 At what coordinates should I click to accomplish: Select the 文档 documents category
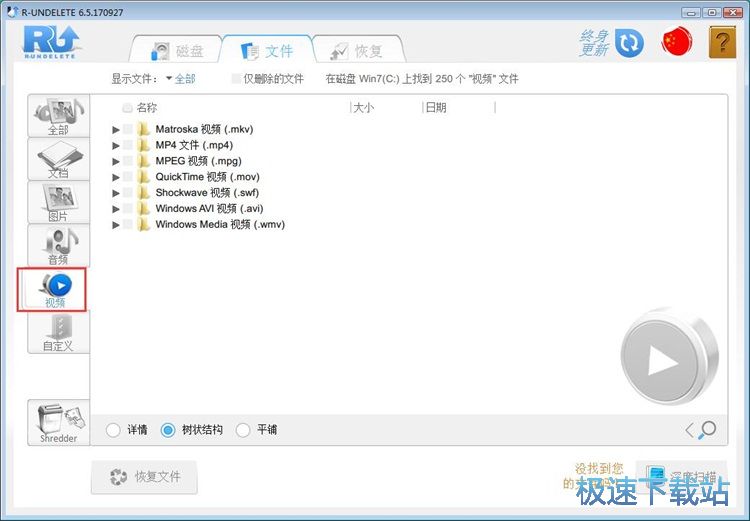click(58, 159)
